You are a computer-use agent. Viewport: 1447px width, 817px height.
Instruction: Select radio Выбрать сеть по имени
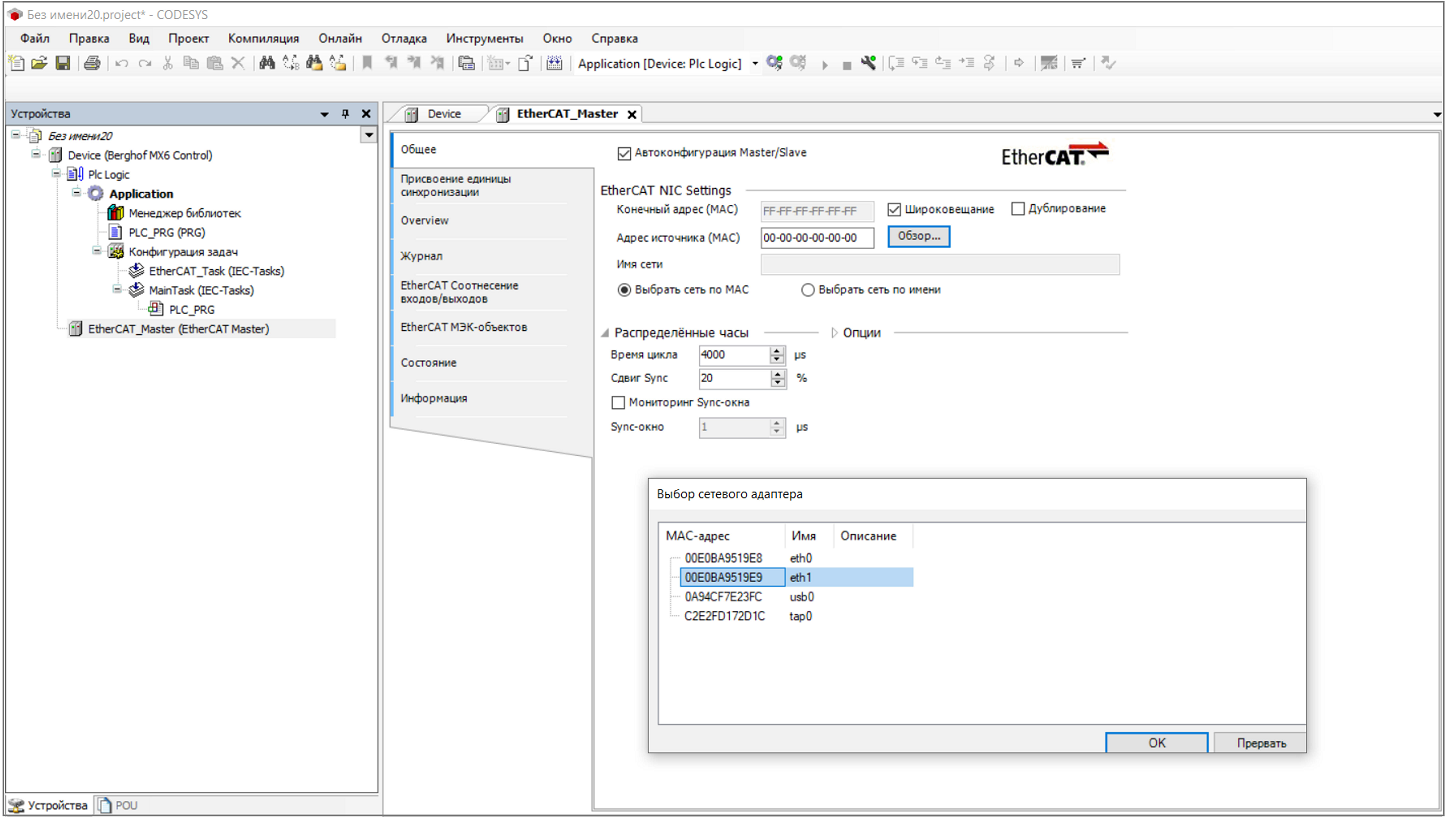pos(808,290)
